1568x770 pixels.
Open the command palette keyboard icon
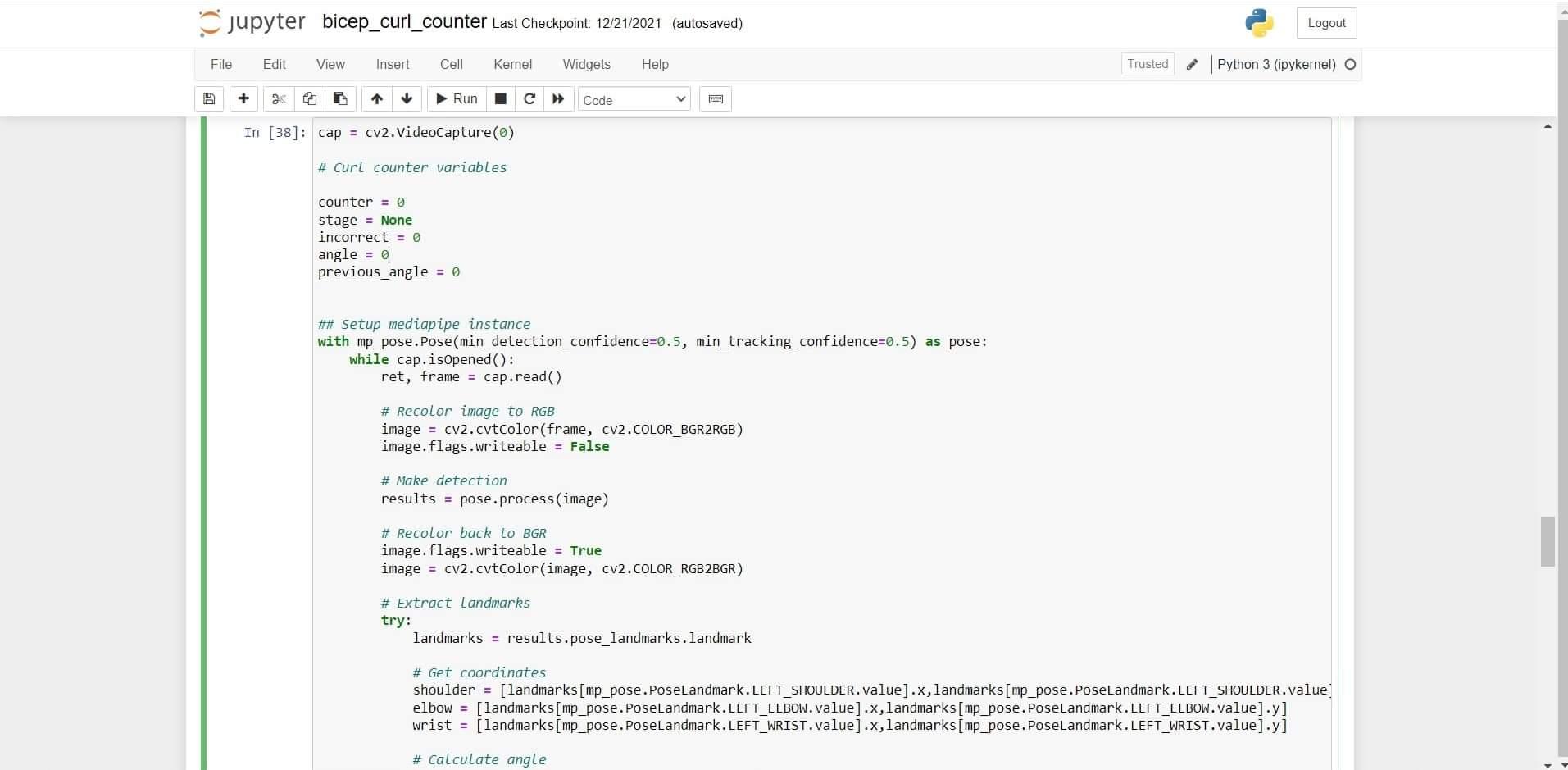715,98
